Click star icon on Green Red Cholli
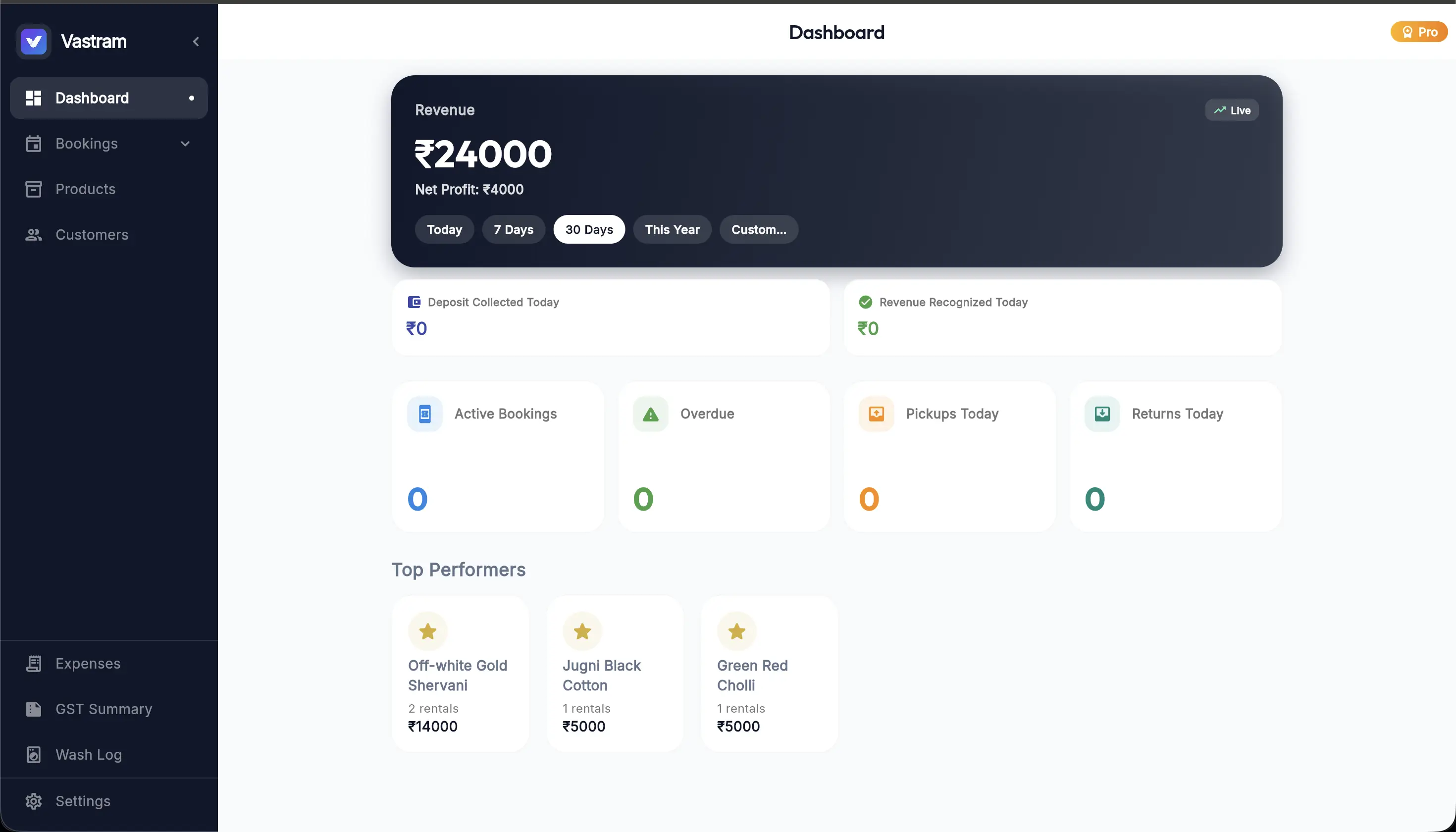1456x832 pixels. tap(736, 631)
